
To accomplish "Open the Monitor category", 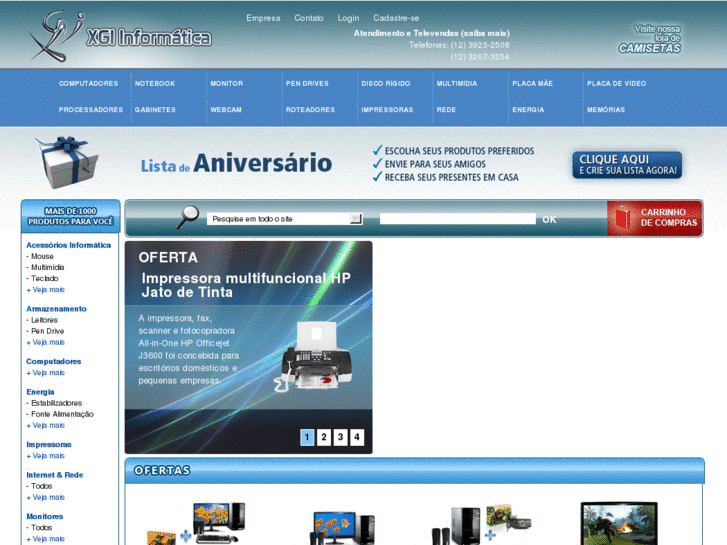I will click(226, 83).
